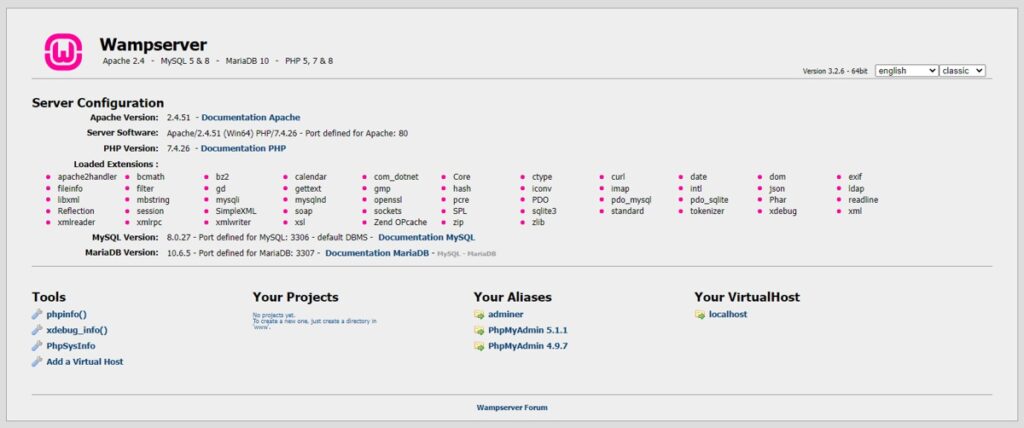The height and width of the screenshot is (428, 1024).
Task: Open the PhpMyAdmin 4.9.7 alias
Action: [x=528, y=346]
